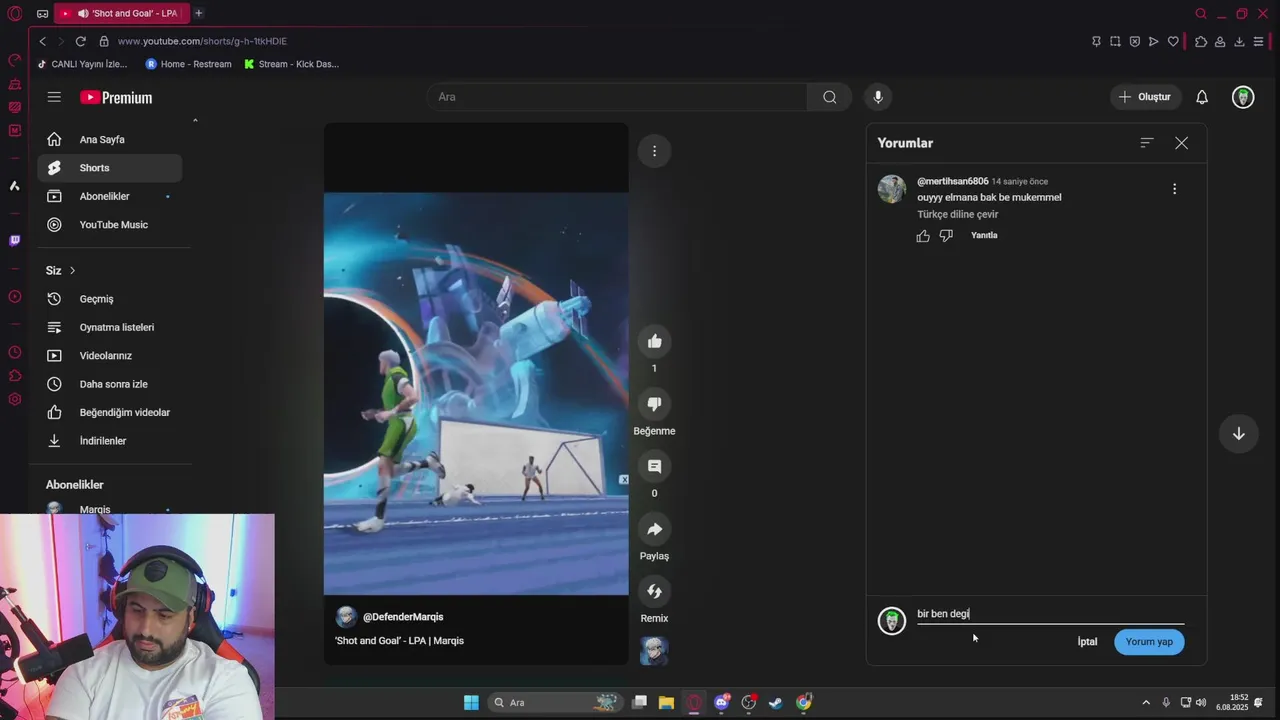Open a new browser tab
The image size is (1280, 720).
[x=199, y=13]
